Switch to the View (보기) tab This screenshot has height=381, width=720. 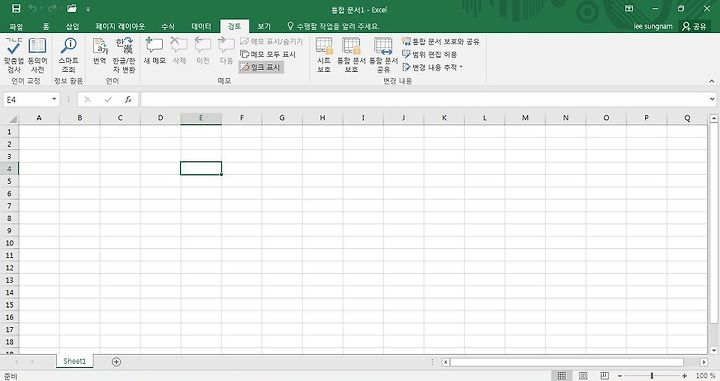(x=264, y=27)
